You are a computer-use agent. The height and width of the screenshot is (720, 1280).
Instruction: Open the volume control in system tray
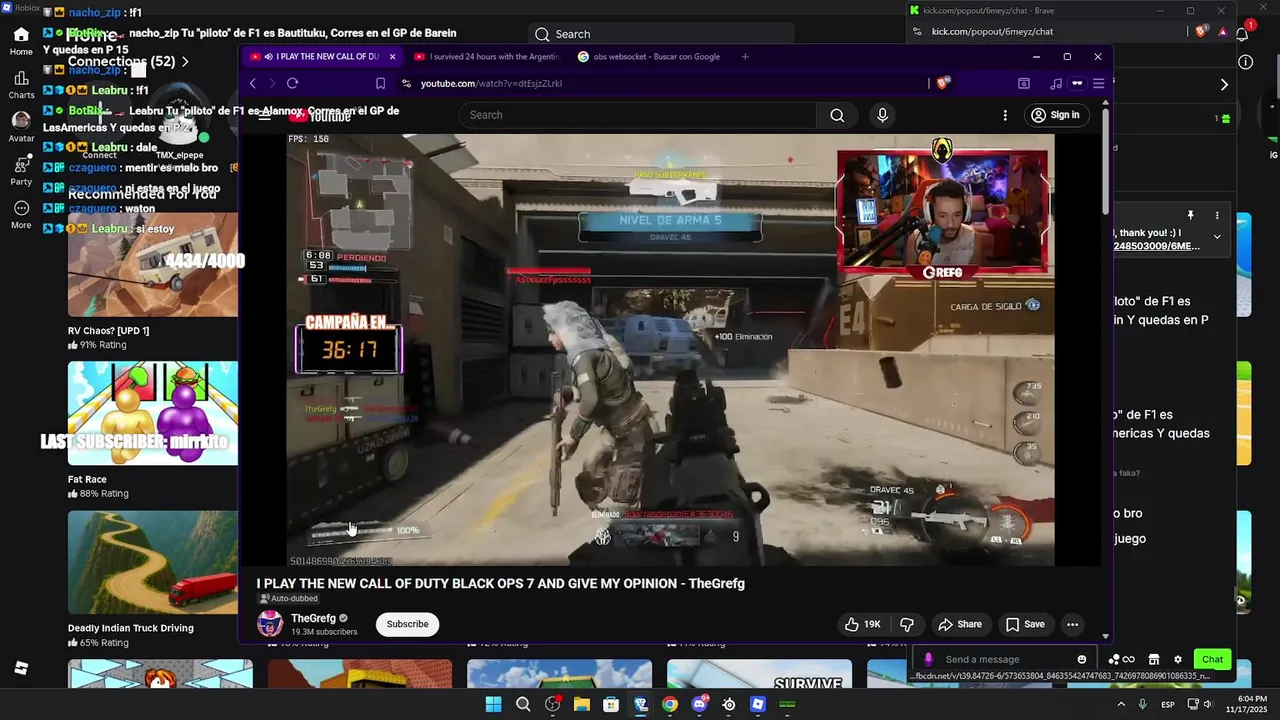click(1208, 704)
